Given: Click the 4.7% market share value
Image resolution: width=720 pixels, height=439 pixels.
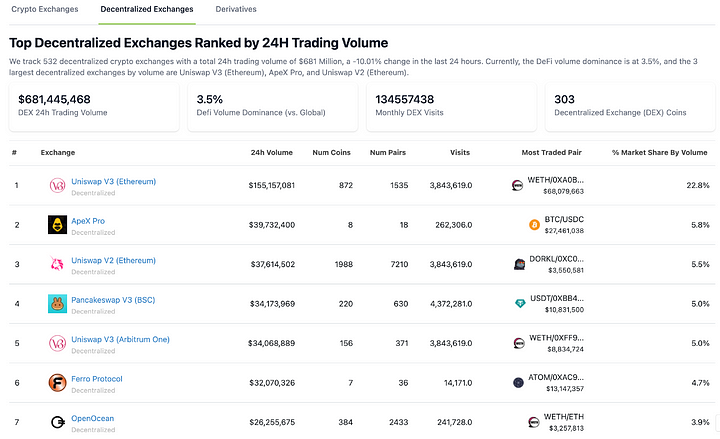Looking at the screenshot, I should point(700,383).
